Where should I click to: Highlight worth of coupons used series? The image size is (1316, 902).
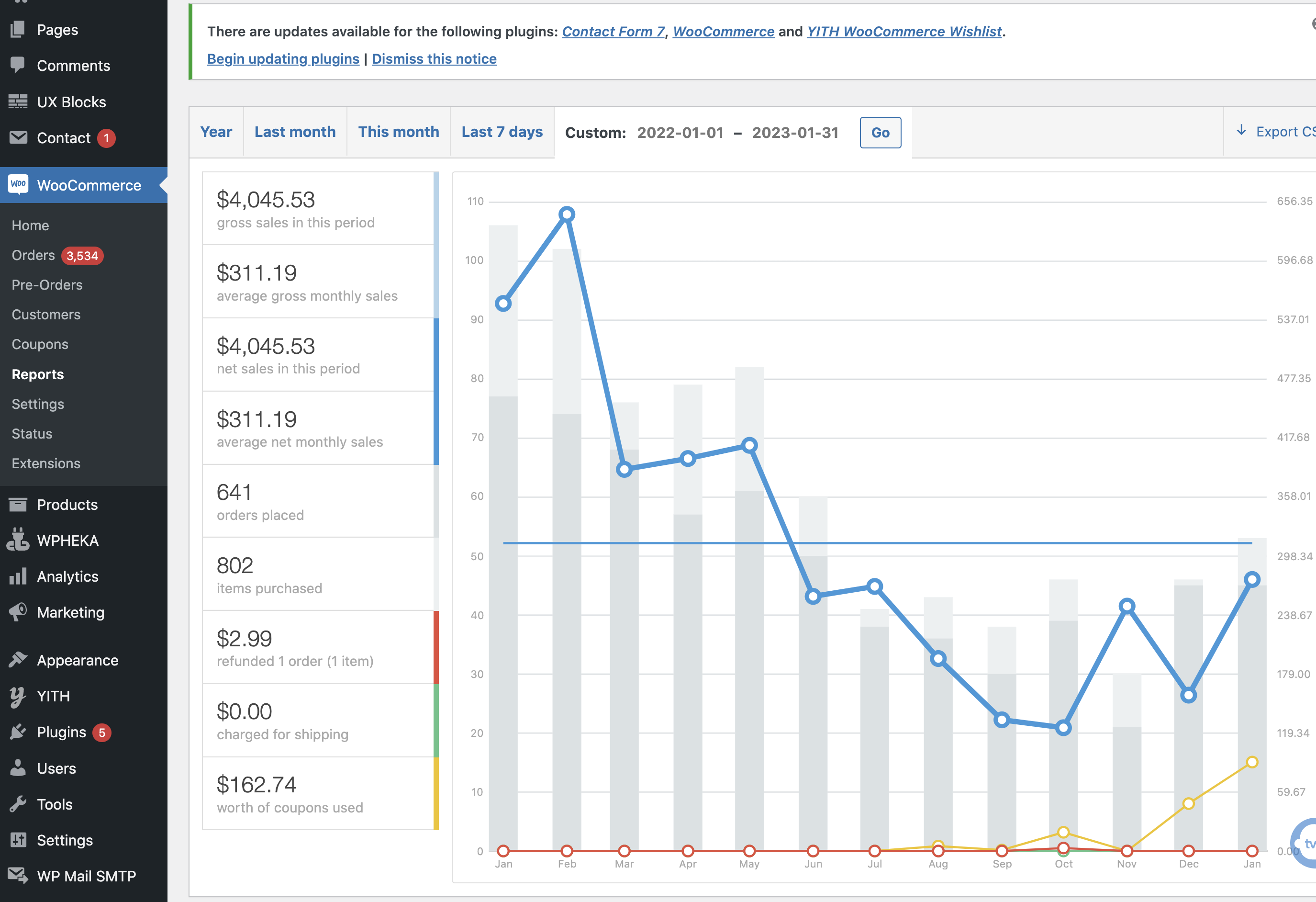321,793
